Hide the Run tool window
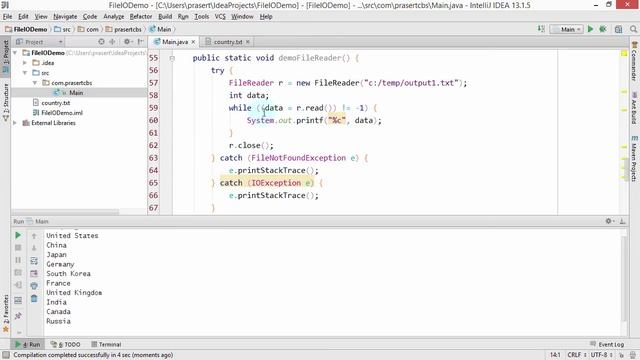 622,221
